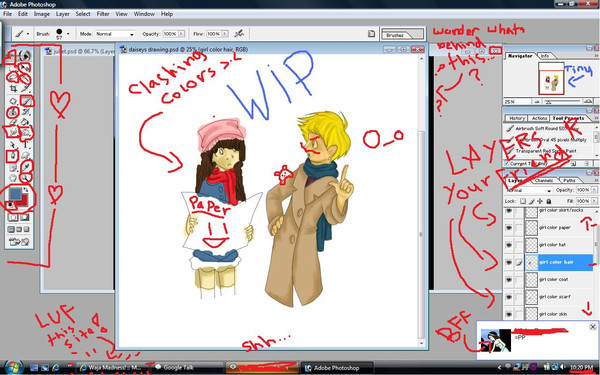The image size is (600, 375).
Task: Toggle Current Tool Only checkbox
Action: 507,163
